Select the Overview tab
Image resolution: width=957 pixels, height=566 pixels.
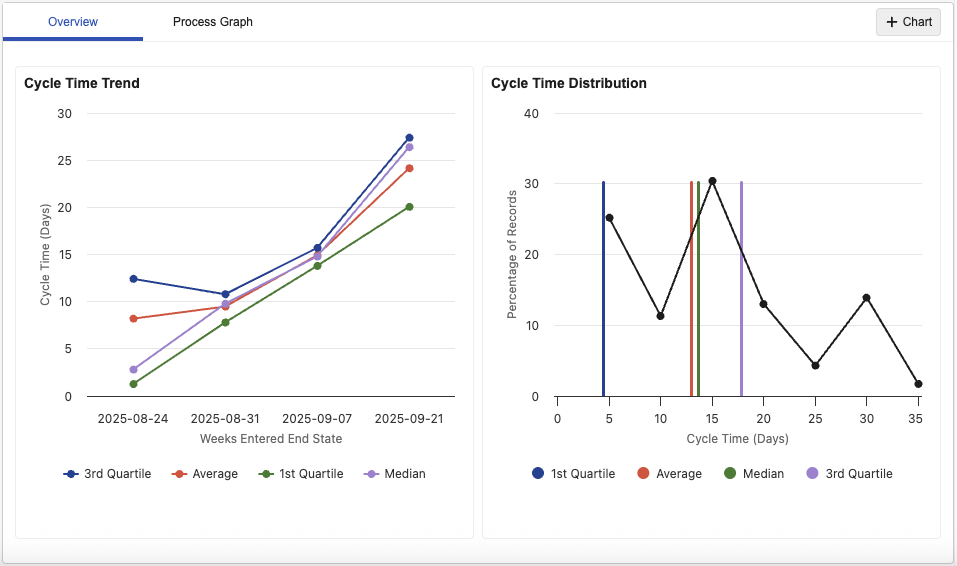coord(73,22)
